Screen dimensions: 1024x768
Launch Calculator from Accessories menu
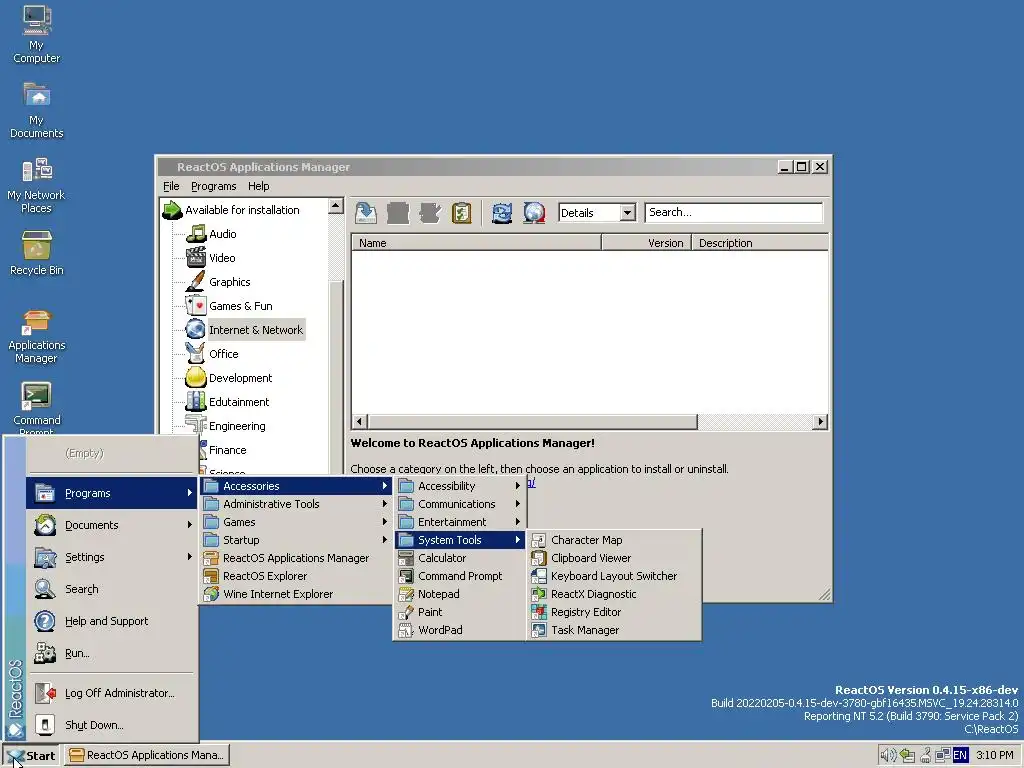coord(460,558)
